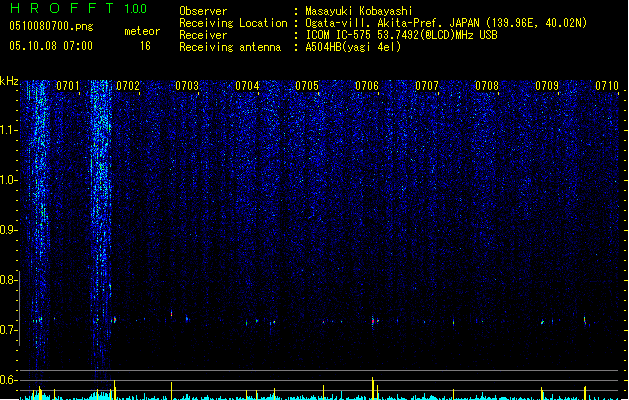Click the 1.0 frequency axis label
The width and height of the screenshot is (629, 400).
tap(9, 180)
